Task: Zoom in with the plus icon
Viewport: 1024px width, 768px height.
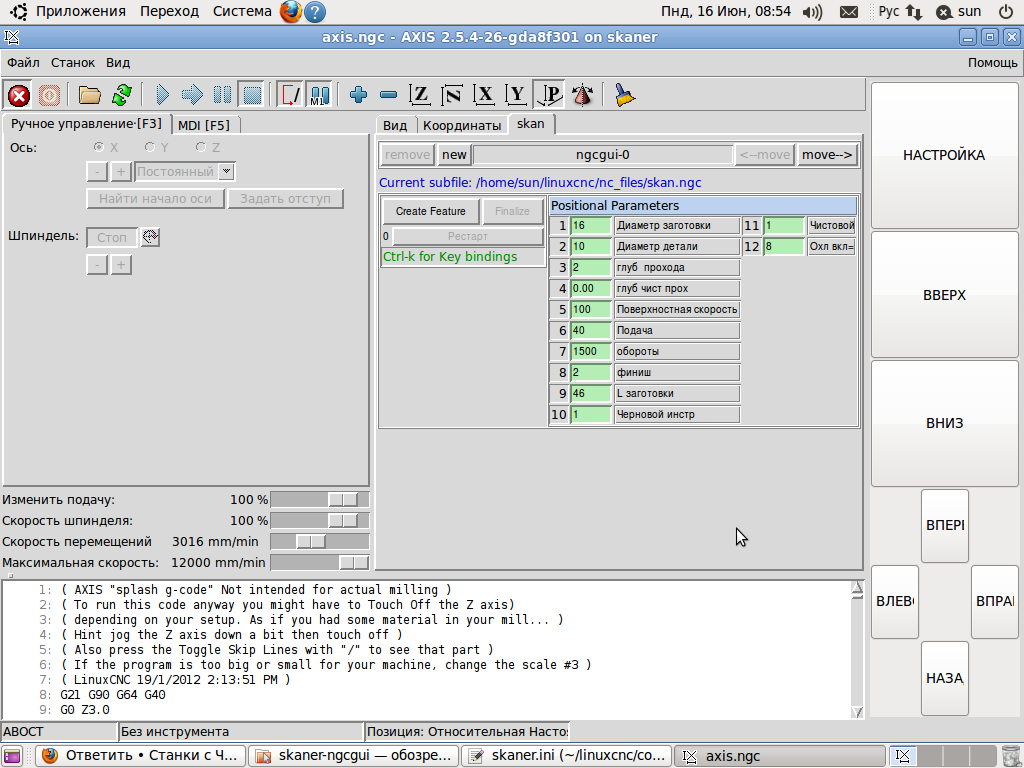Action: click(359, 95)
